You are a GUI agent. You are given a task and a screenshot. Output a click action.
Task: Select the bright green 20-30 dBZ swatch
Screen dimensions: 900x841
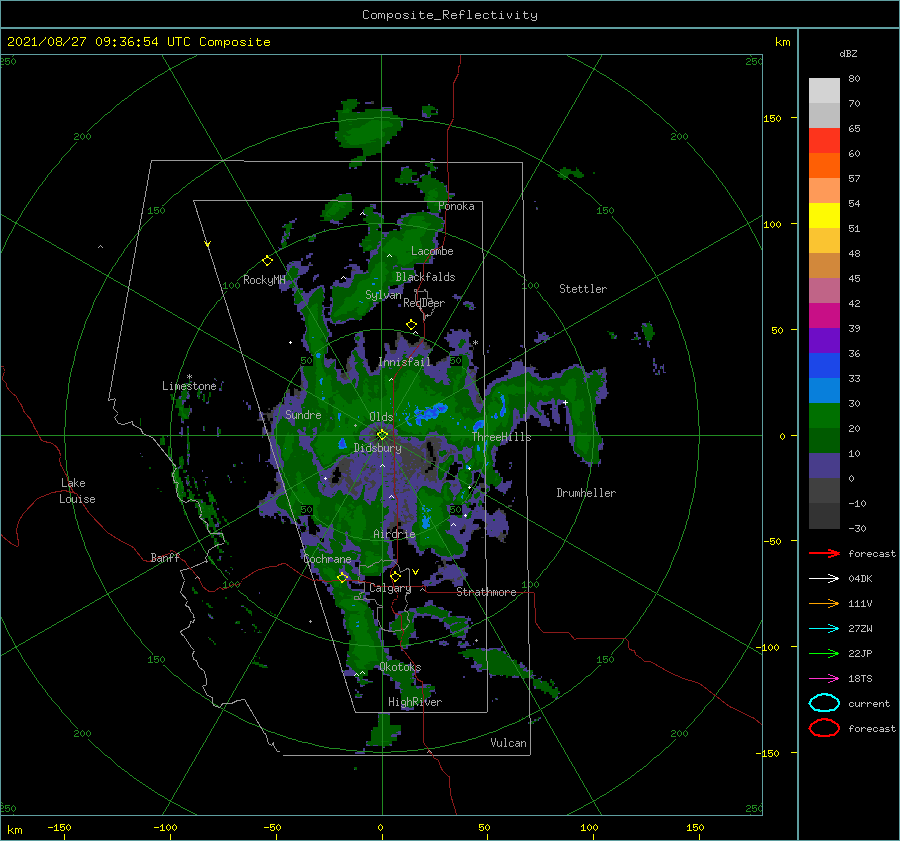coord(824,416)
